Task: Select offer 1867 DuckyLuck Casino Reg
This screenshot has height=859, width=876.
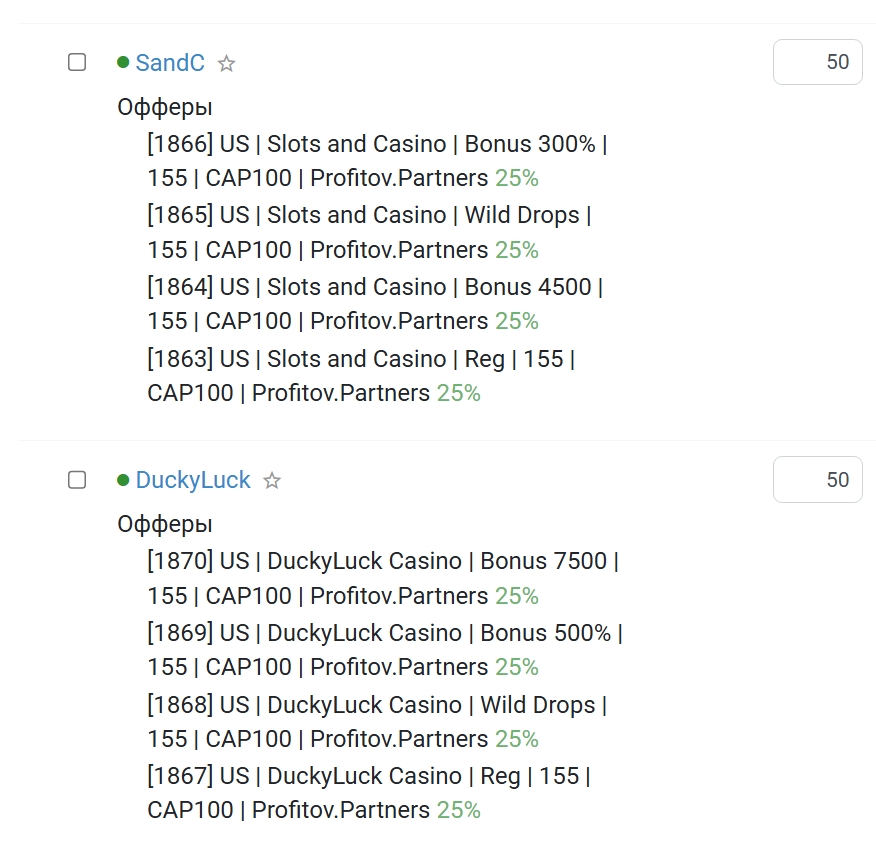Action: pos(369,793)
